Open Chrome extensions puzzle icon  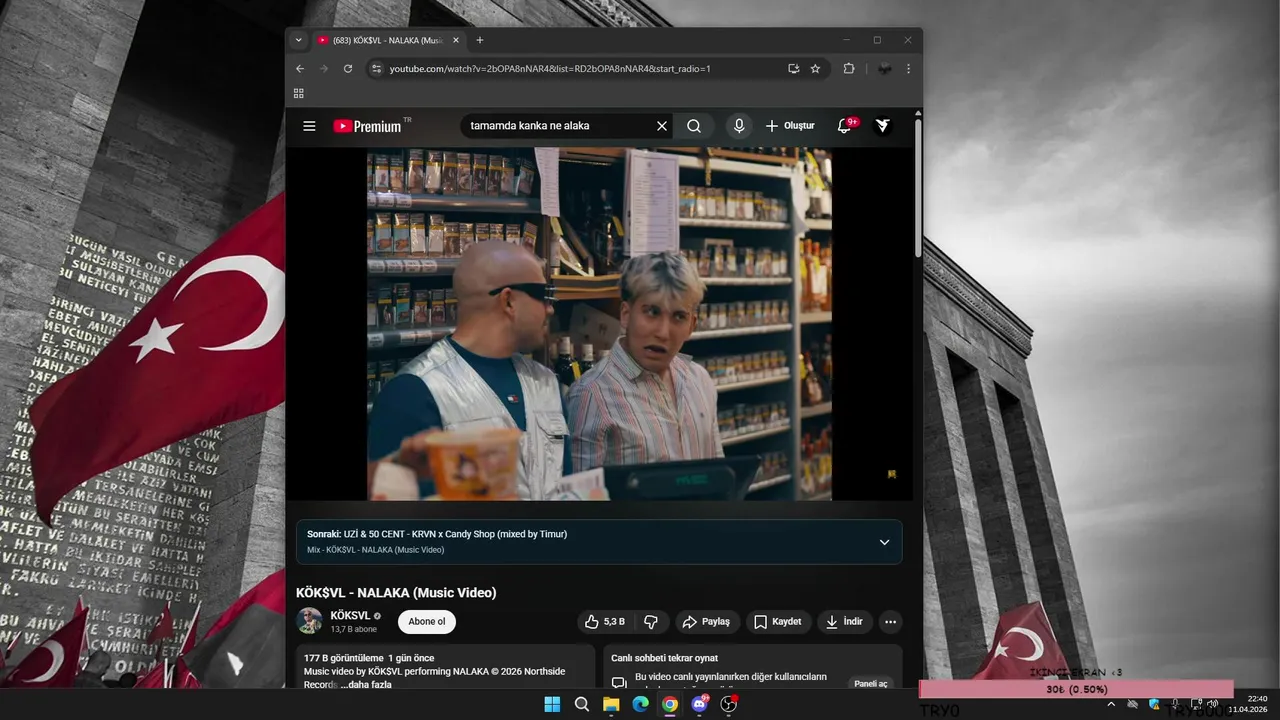(849, 69)
